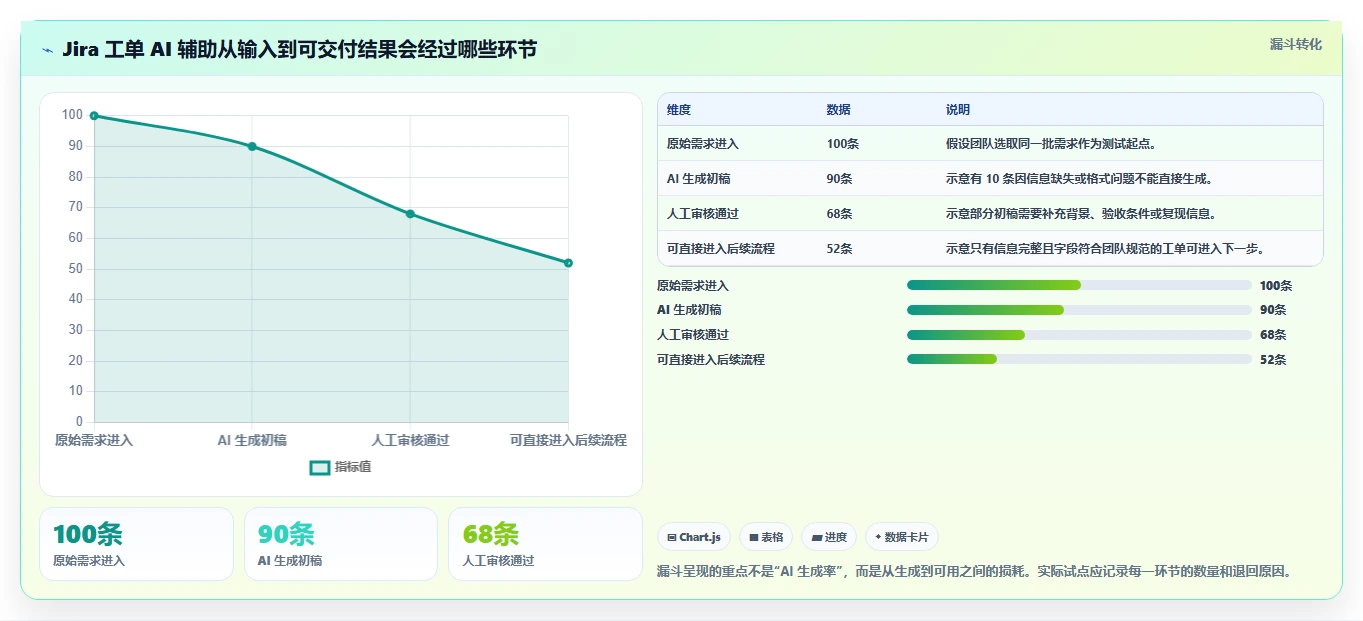Click table cell 人工审核通过
1363x621 pixels.
(x=703, y=214)
